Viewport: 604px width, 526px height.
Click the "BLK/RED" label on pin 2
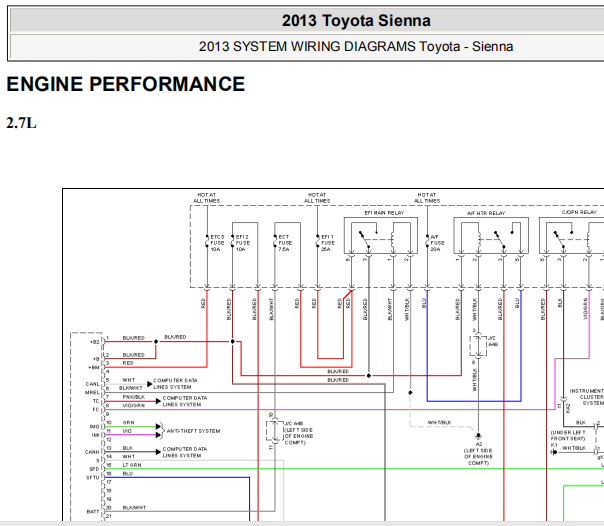(133, 355)
